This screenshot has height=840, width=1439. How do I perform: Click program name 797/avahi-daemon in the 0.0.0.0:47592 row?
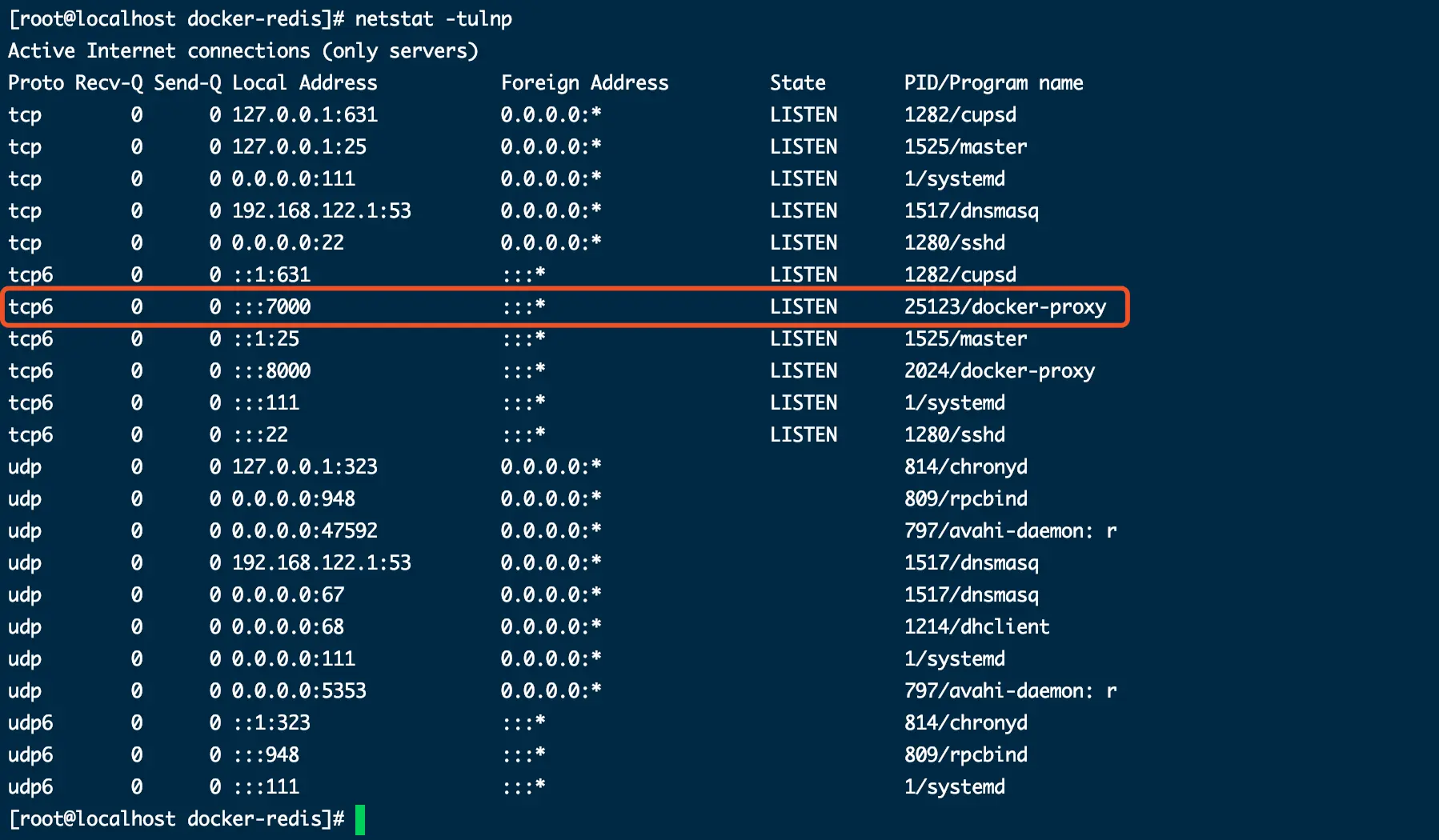tap(1011, 531)
